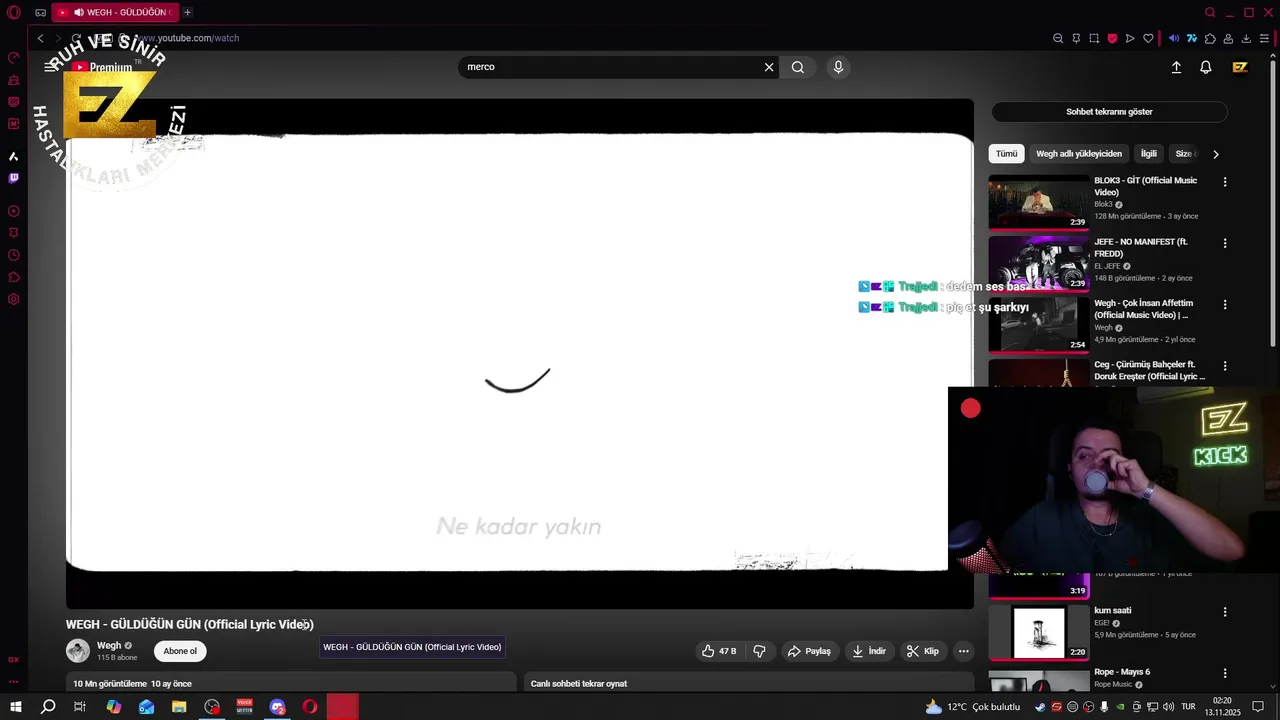Click the browser-window search icon near minimize

point(1210,12)
